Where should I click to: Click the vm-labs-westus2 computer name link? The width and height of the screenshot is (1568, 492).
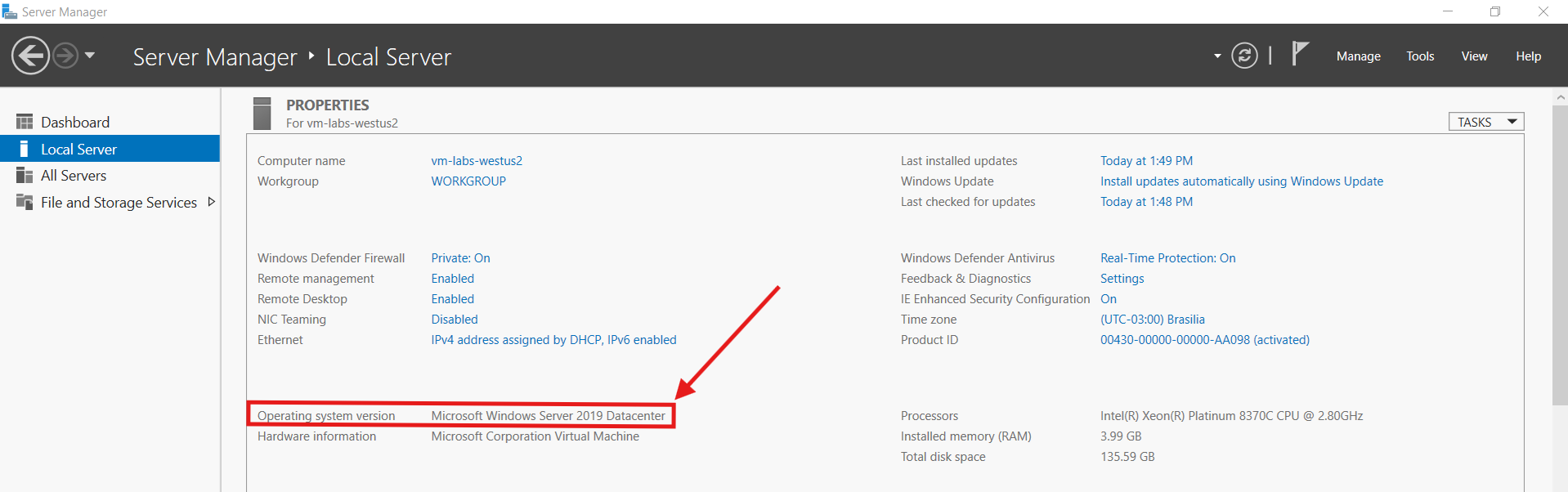click(x=477, y=161)
